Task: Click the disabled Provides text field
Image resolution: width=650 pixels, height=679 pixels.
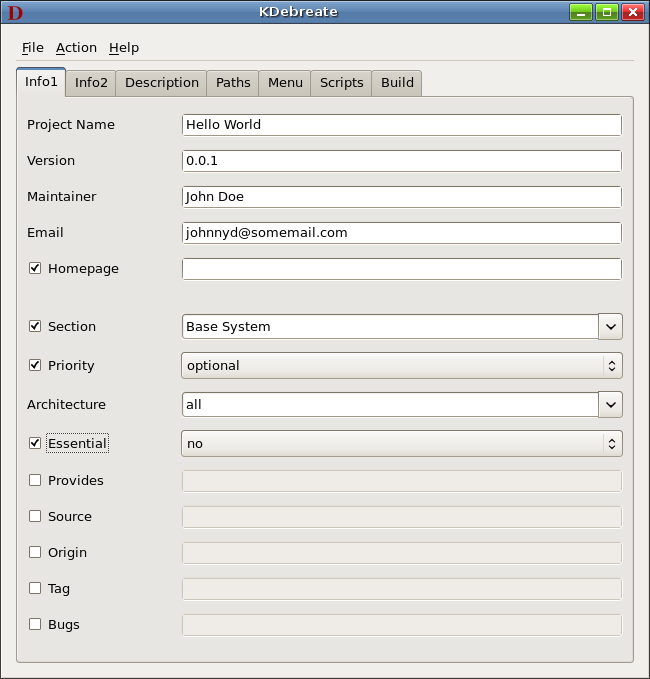Action: tap(402, 481)
